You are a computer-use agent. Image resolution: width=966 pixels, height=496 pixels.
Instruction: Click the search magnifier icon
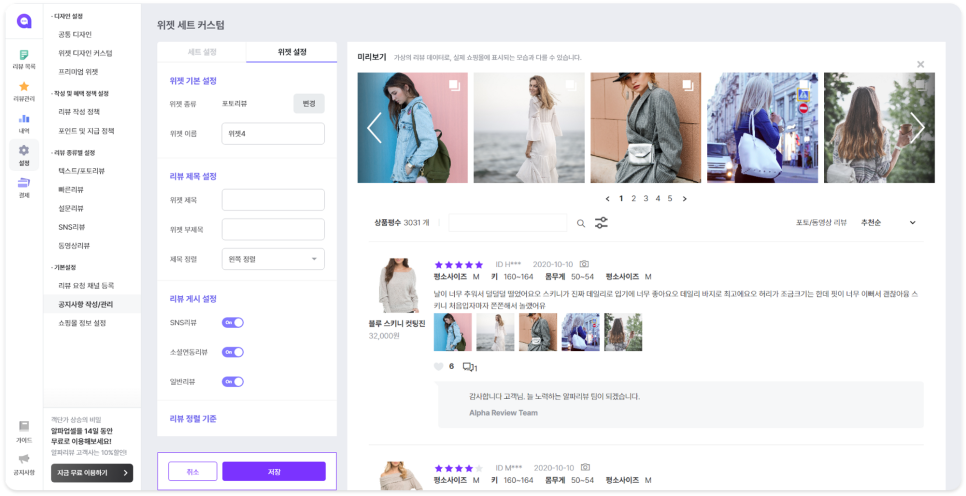pyautogui.click(x=581, y=223)
